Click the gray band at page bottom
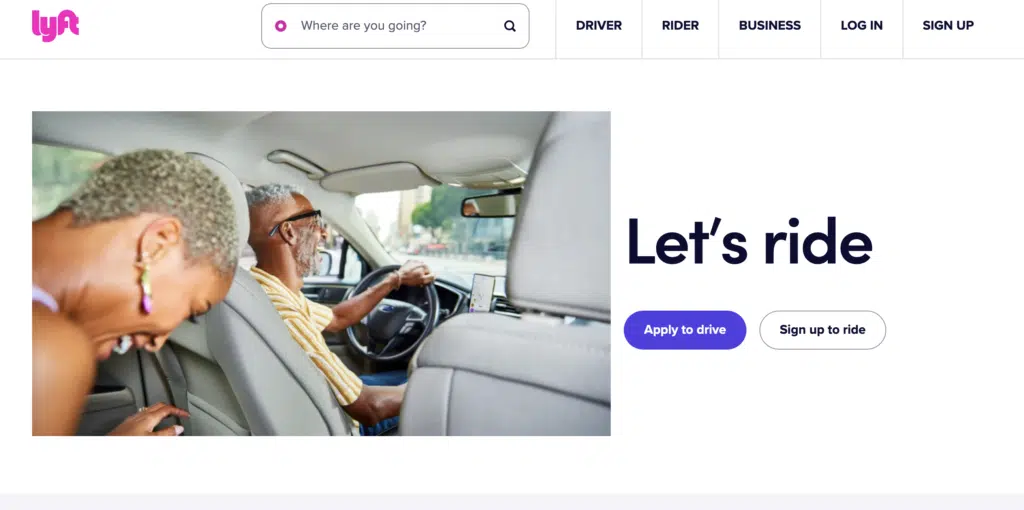The width and height of the screenshot is (1024, 510). click(x=512, y=502)
